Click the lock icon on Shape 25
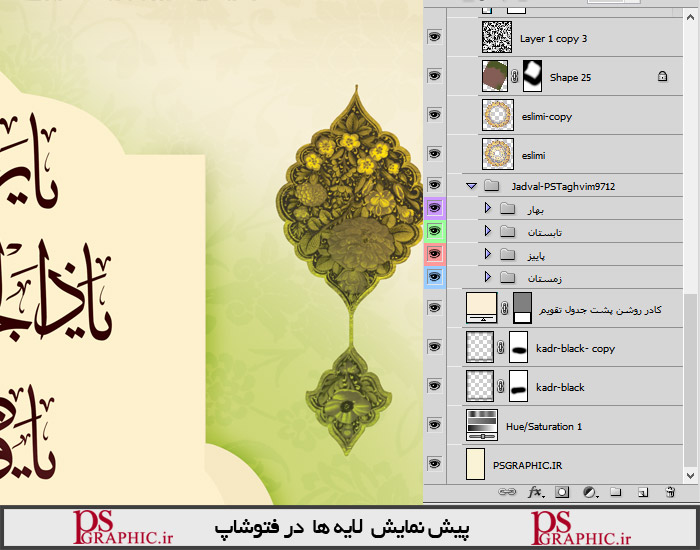The width and height of the screenshot is (700, 550). click(x=662, y=76)
